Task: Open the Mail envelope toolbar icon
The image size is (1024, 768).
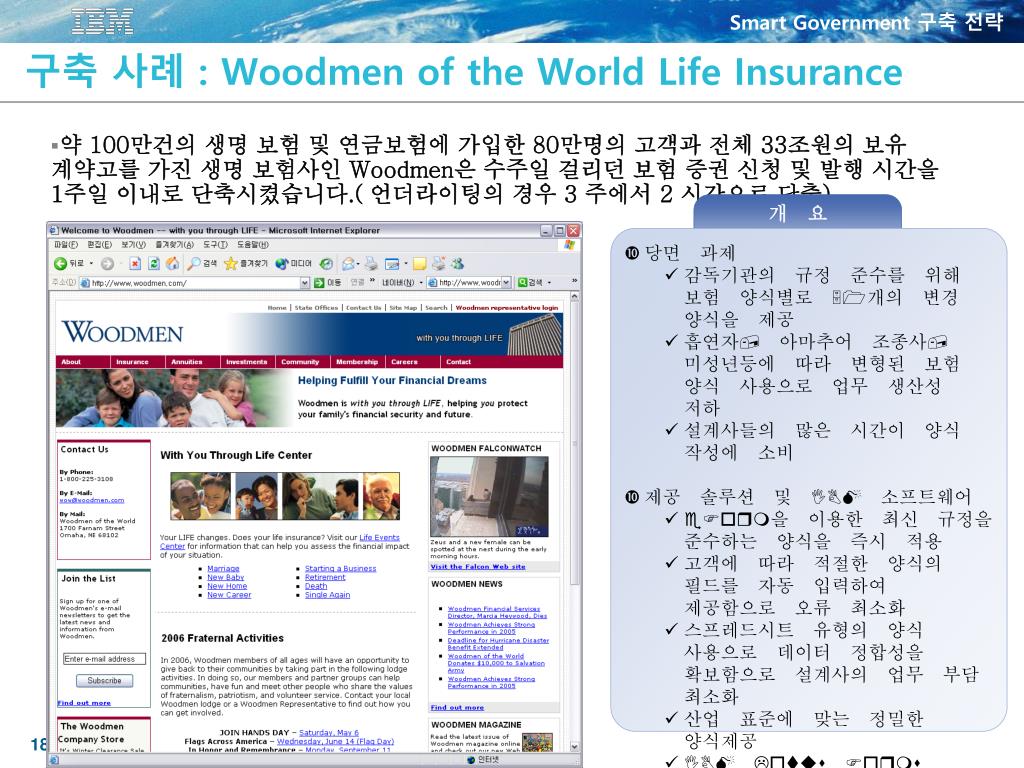Action: [349, 263]
